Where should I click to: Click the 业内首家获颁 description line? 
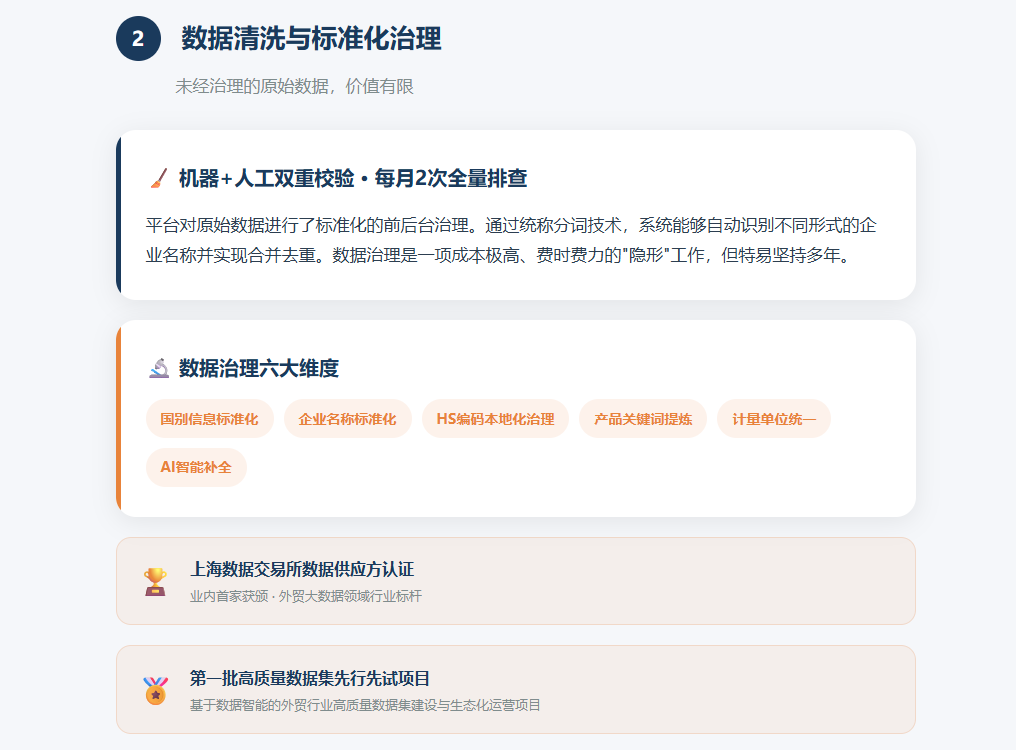(306, 596)
